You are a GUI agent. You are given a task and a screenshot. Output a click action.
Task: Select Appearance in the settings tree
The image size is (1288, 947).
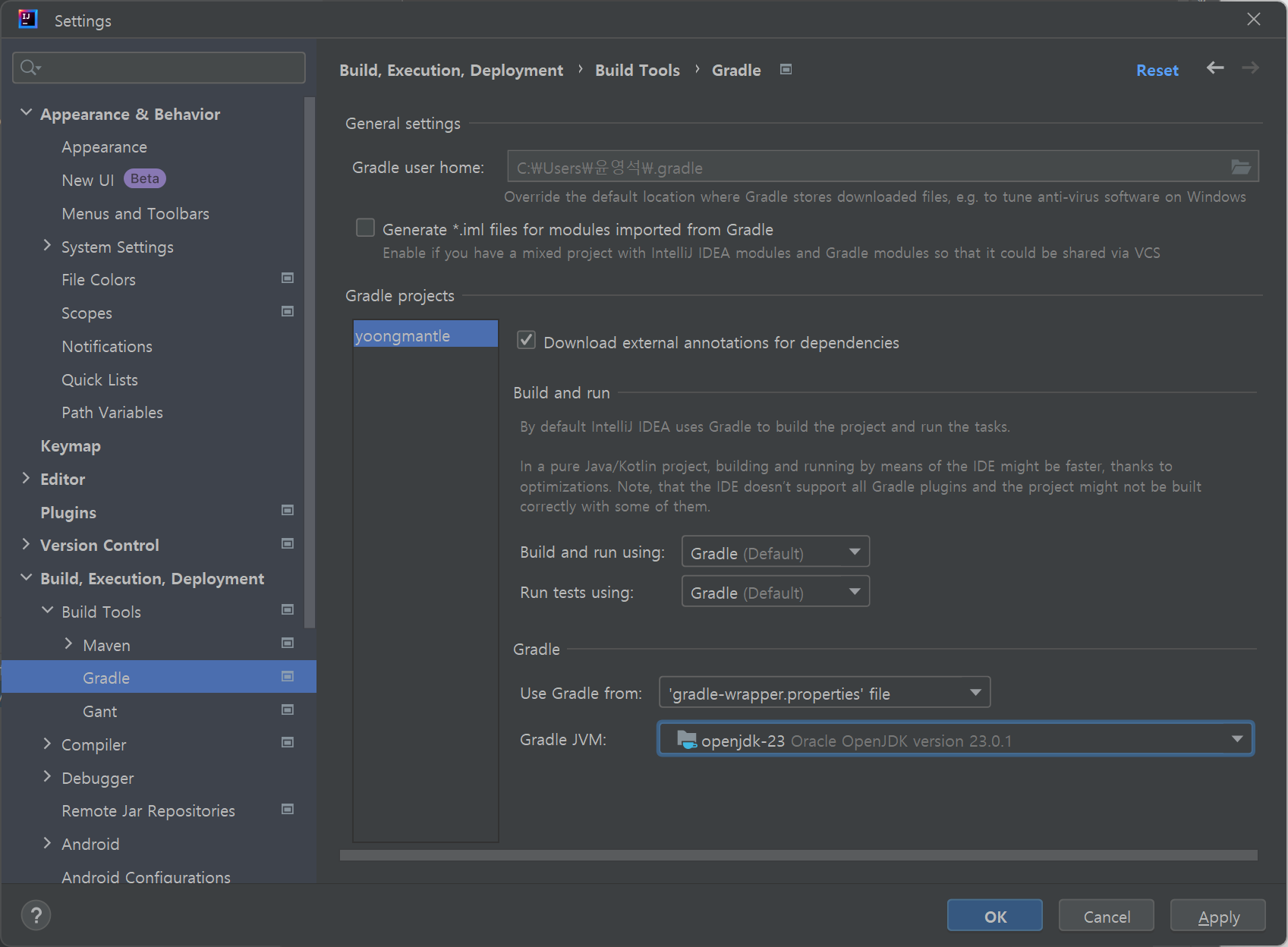click(105, 147)
